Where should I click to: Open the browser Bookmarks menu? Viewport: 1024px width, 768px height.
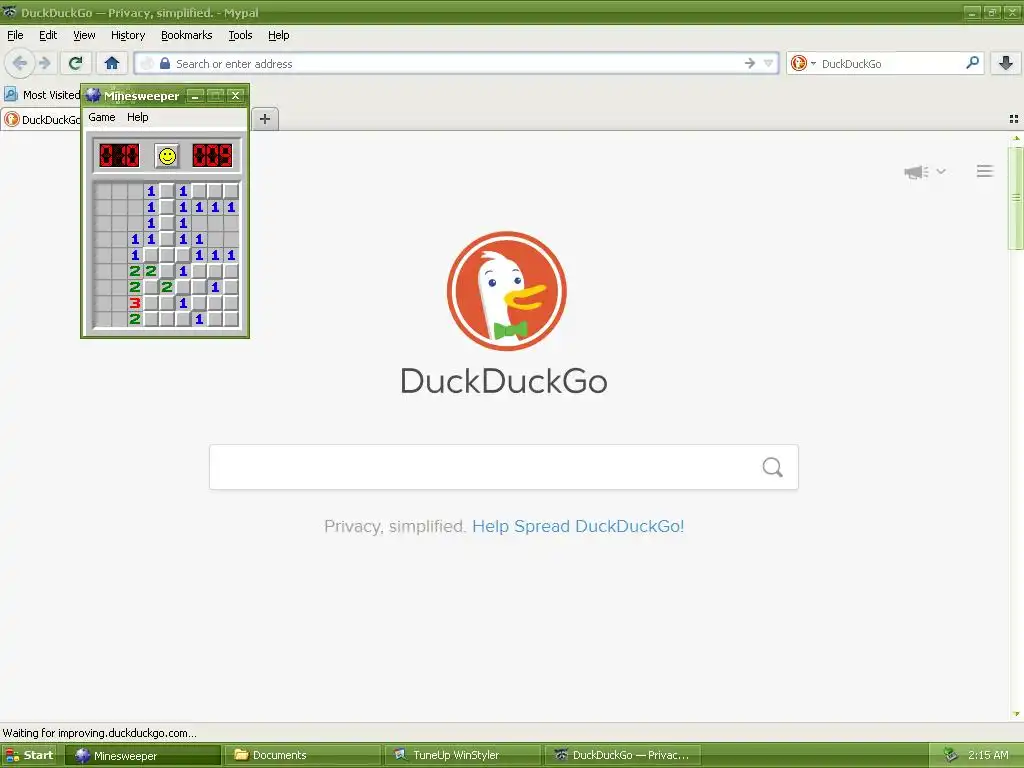pos(186,35)
